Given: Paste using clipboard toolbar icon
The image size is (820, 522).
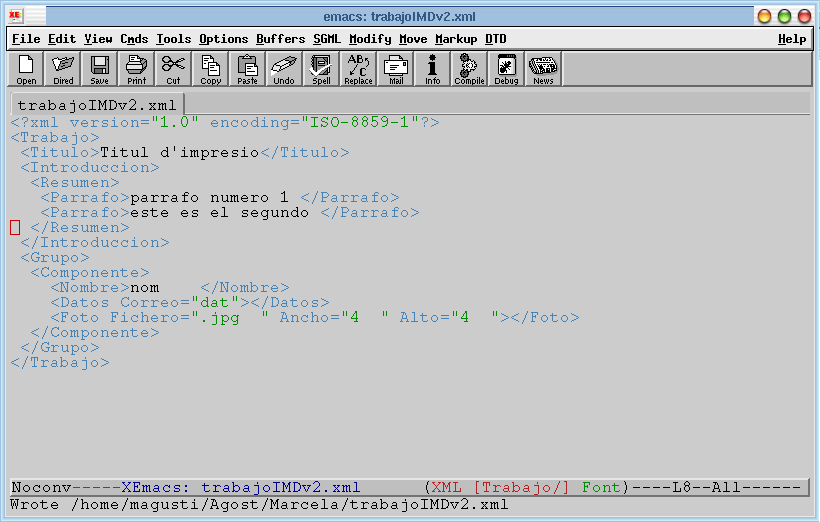Looking at the screenshot, I should coord(247,69).
